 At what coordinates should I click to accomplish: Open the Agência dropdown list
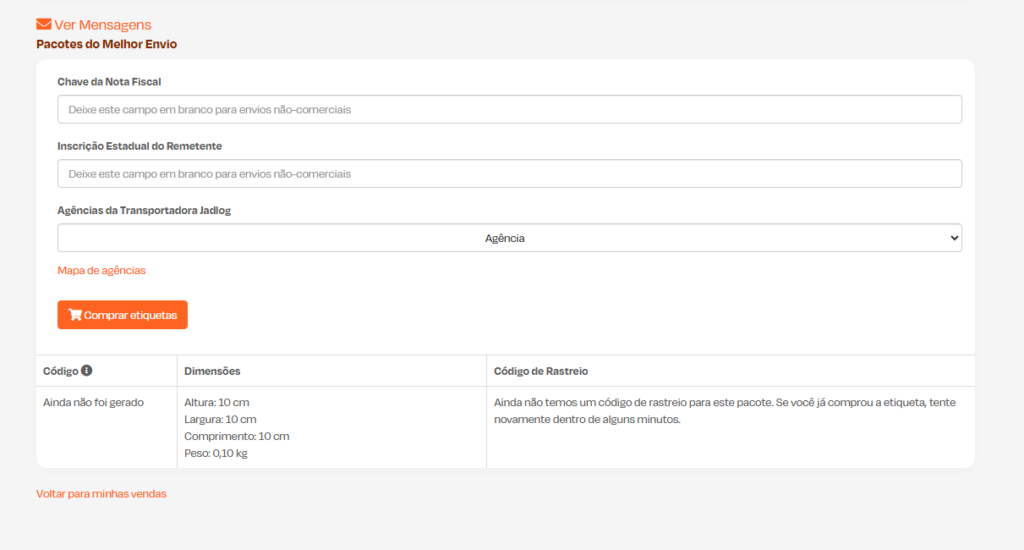(509, 238)
